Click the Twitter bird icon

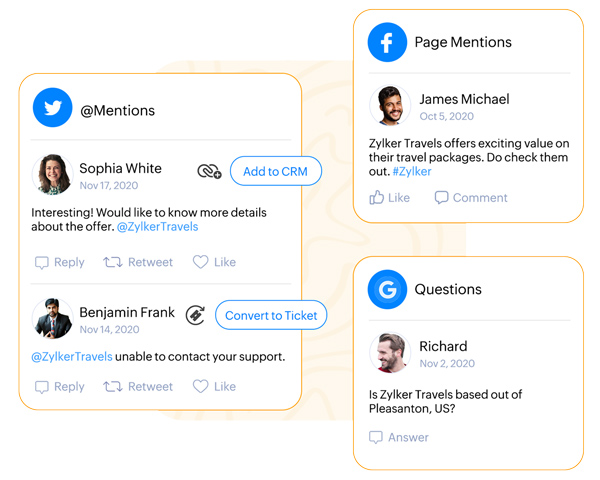[53, 108]
